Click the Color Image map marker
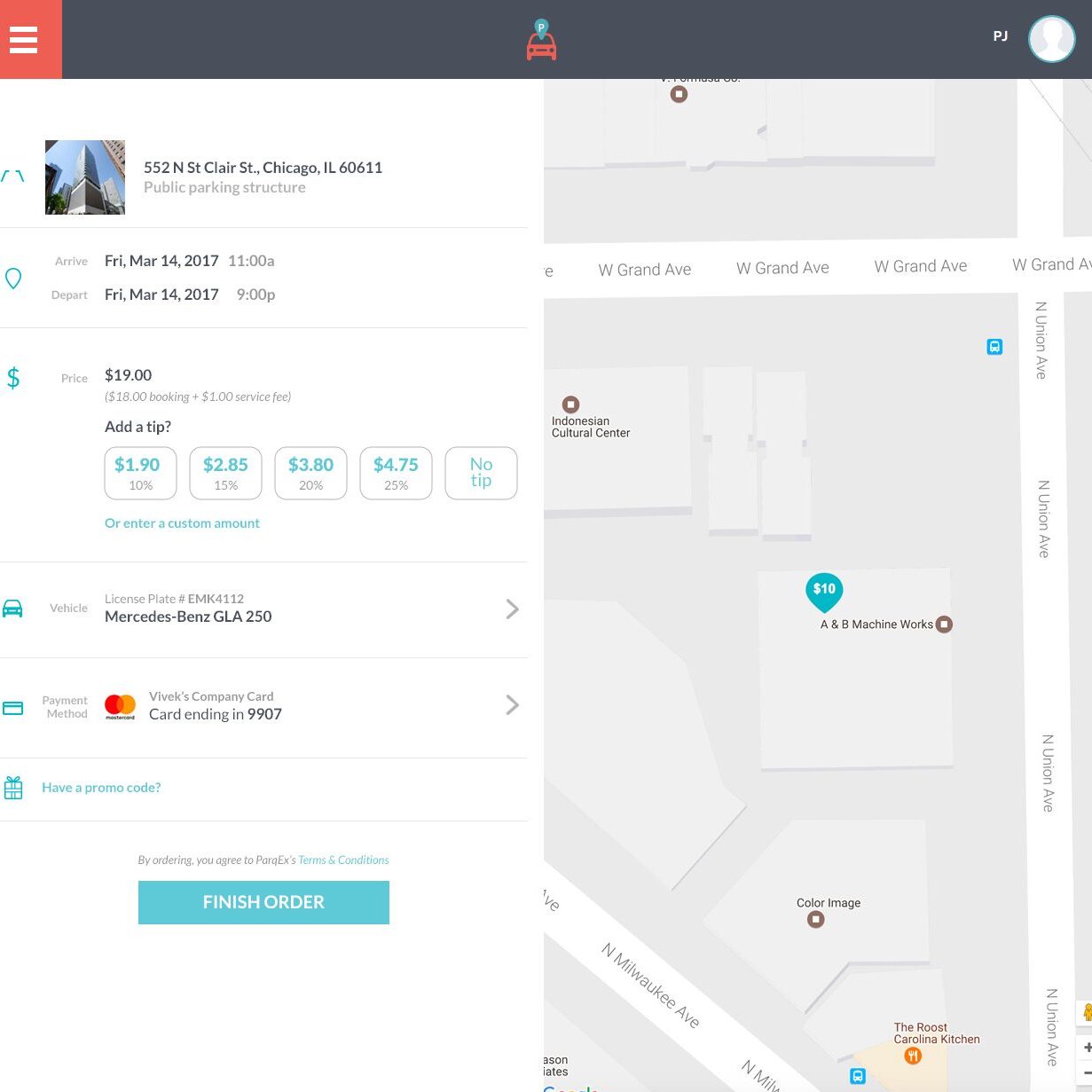This screenshot has width=1092, height=1092. (x=816, y=920)
